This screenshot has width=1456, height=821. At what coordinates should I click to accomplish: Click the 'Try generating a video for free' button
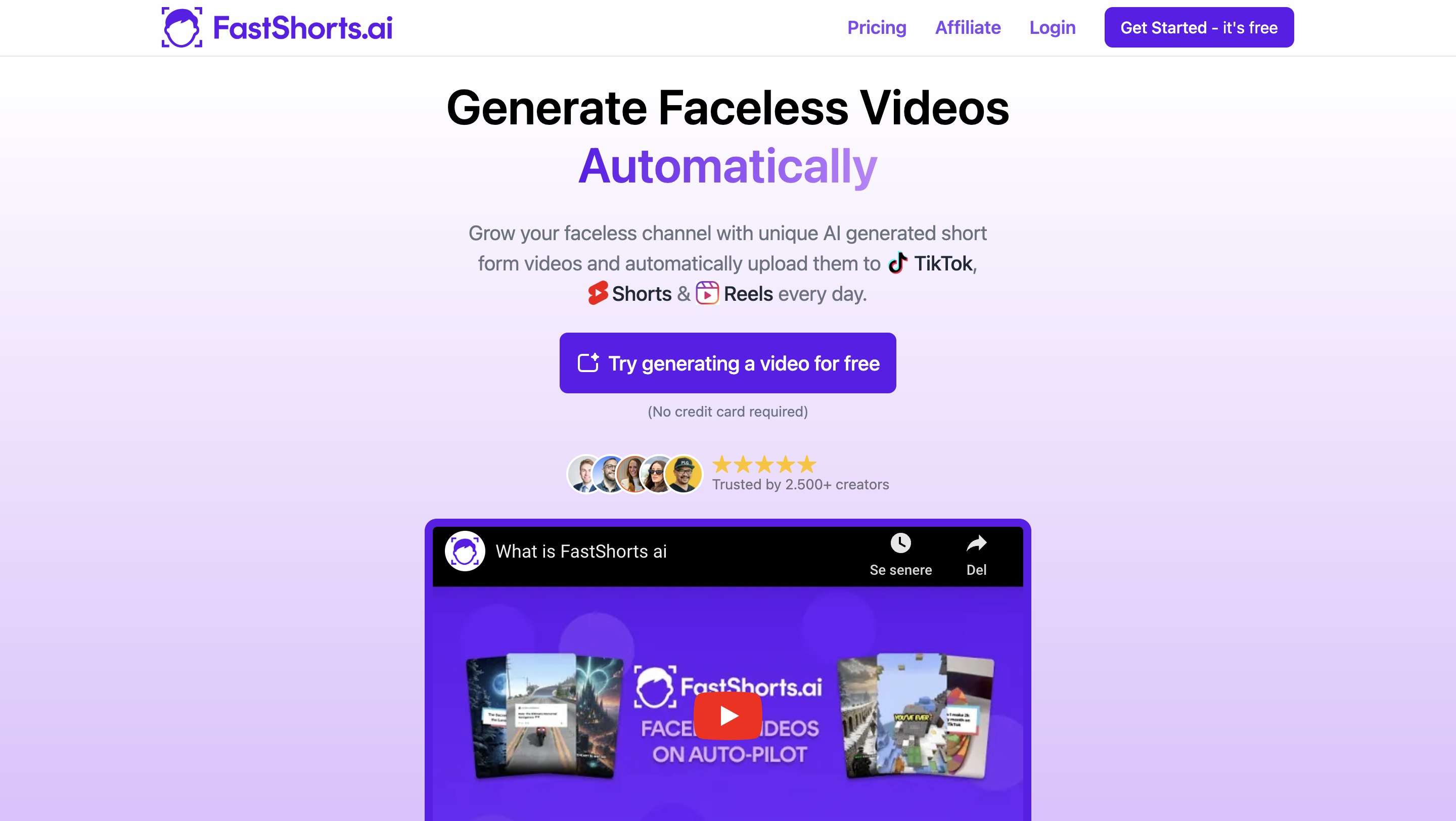coord(728,362)
